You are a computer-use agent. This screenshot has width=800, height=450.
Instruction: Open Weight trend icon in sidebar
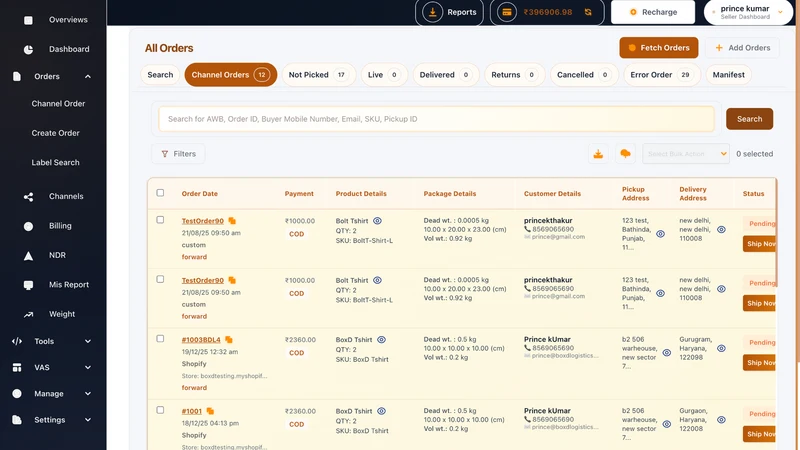(x=29, y=315)
